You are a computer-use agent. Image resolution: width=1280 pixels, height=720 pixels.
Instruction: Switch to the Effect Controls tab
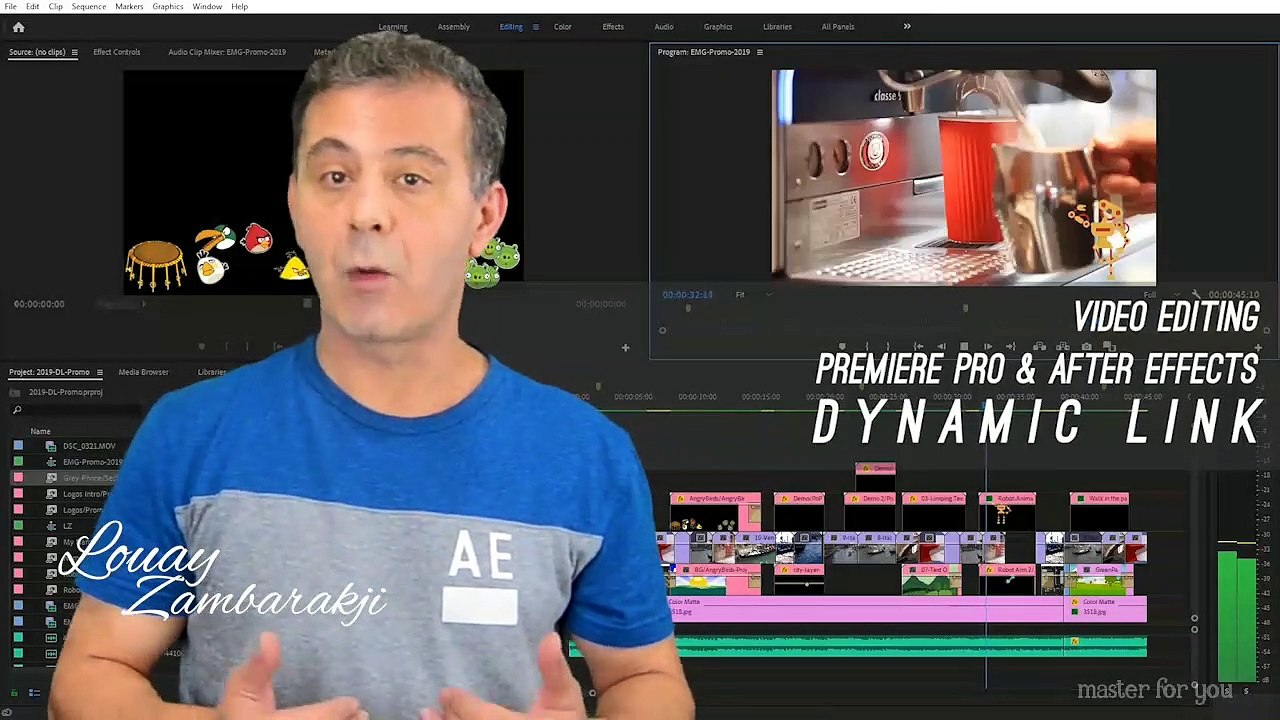click(x=117, y=52)
